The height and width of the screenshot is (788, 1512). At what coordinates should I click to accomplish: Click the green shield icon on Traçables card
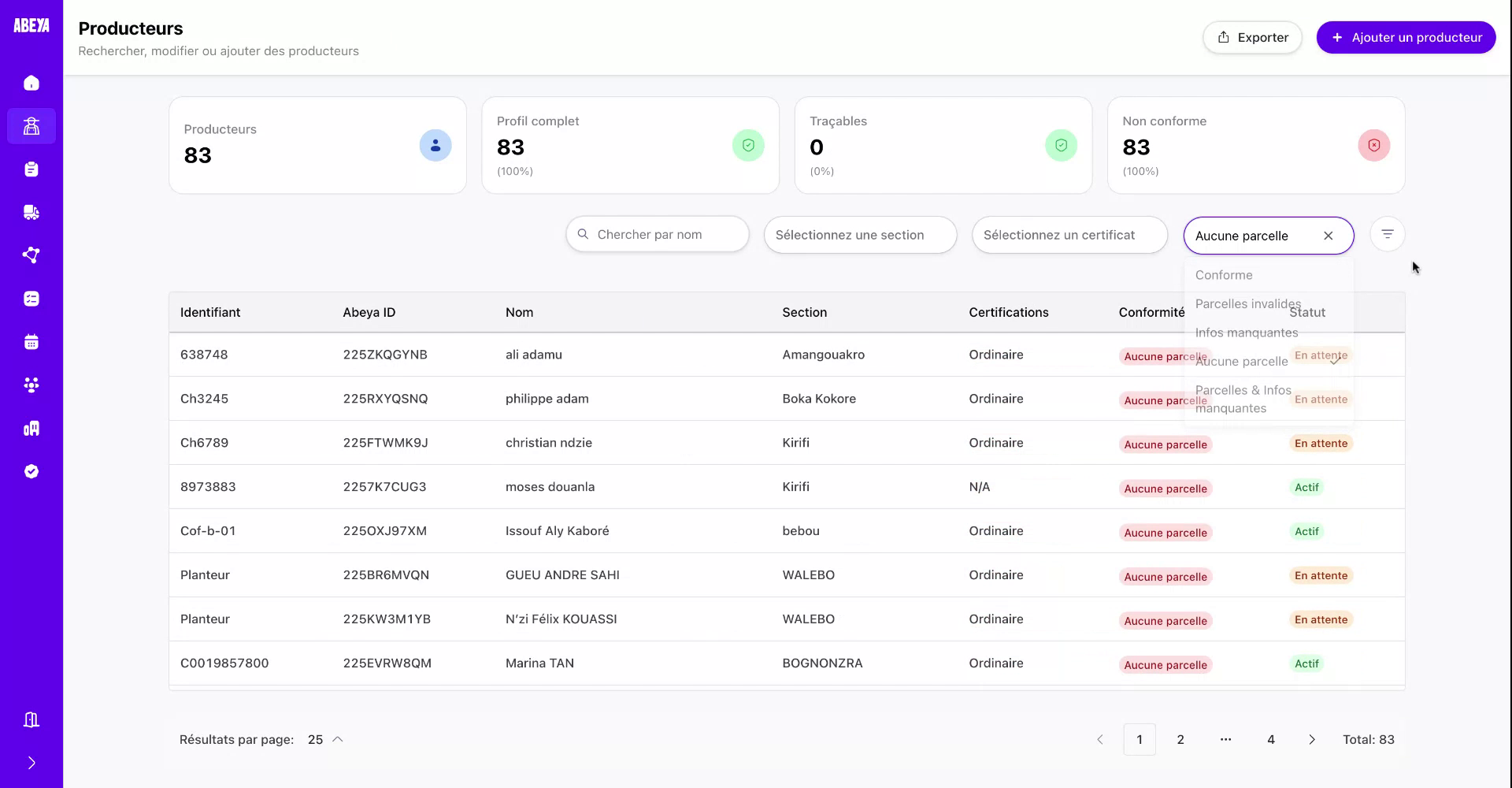click(1061, 146)
